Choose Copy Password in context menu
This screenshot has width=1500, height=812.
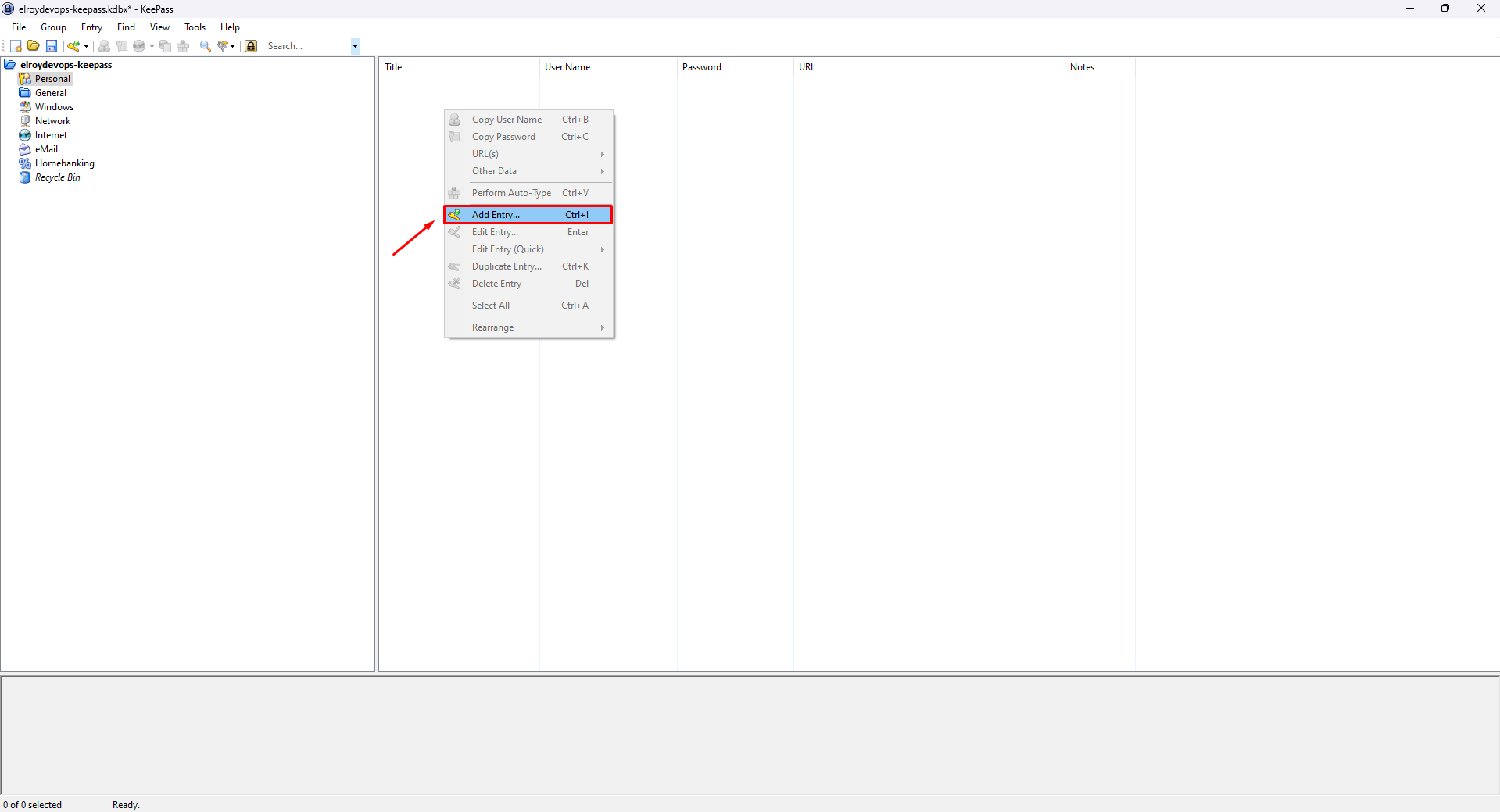[x=528, y=137]
